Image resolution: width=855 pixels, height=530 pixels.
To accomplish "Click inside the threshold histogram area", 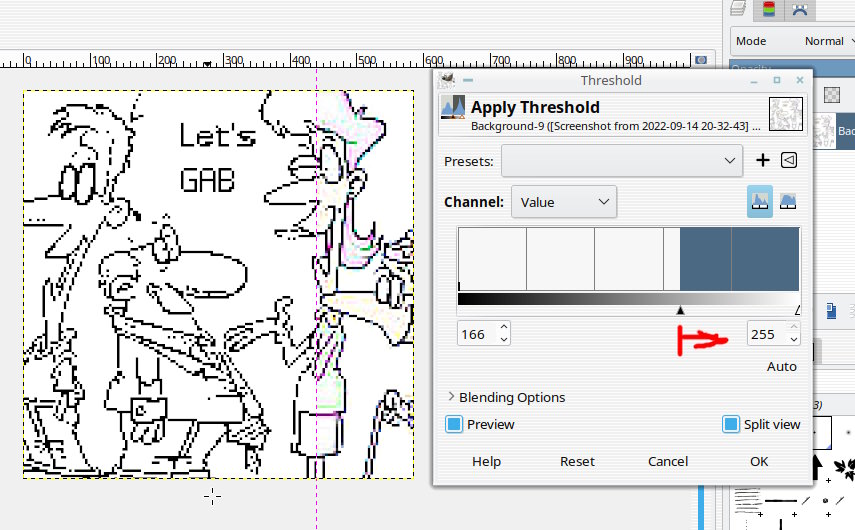I will point(629,259).
